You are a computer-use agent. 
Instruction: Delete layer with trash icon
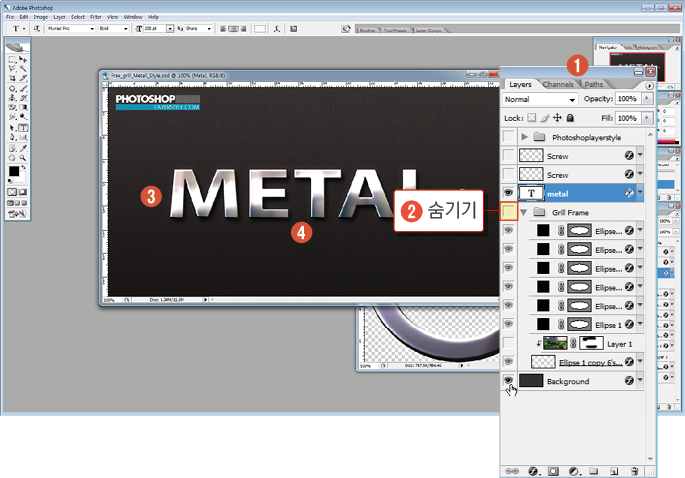pos(635,471)
